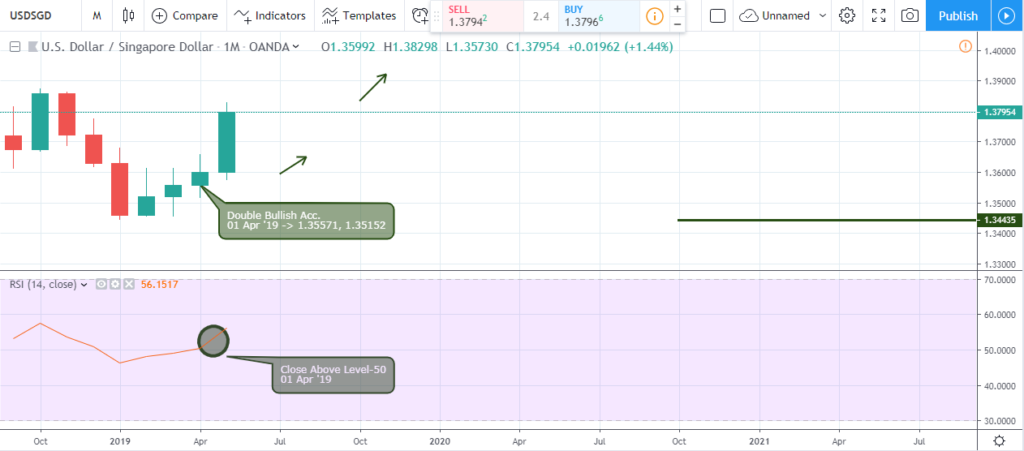Image resolution: width=1024 pixels, height=451 pixels.
Task: Click the current price label 1.37954
Action: [x=999, y=112]
